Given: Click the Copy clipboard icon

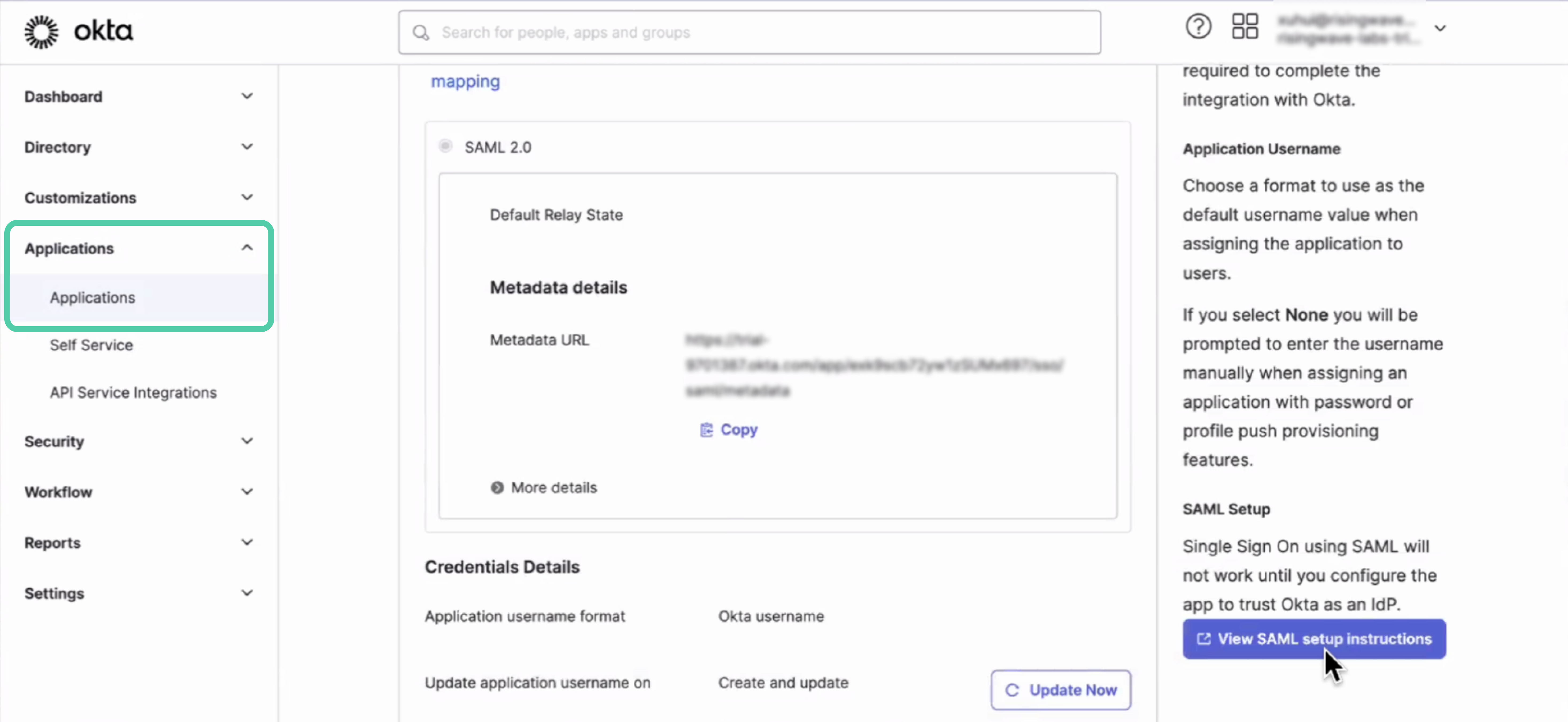Looking at the screenshot, I should 706,430.
